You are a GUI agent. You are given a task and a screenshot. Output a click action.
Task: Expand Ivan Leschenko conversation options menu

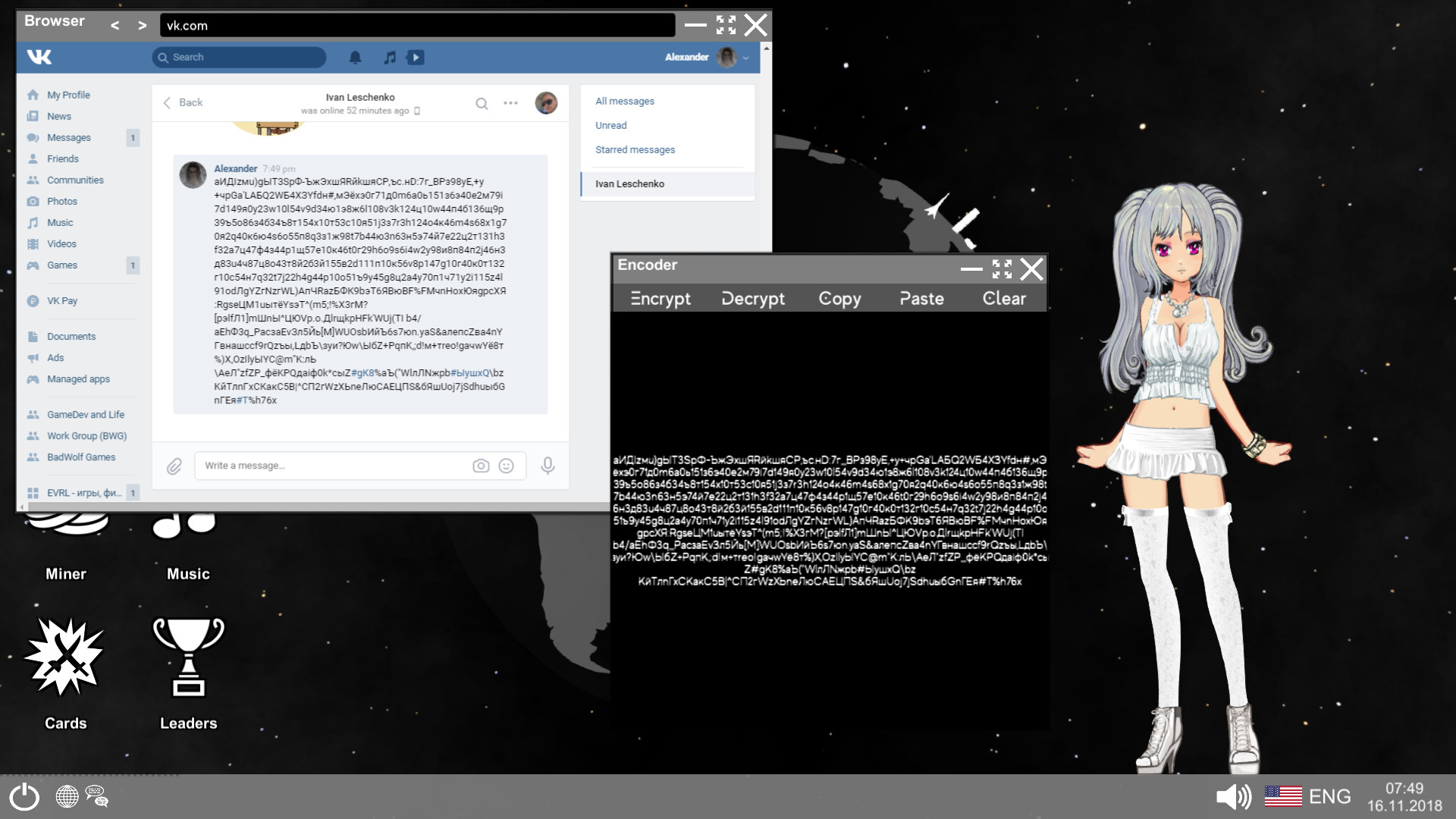pyautogui.click(x=511, y=102)
